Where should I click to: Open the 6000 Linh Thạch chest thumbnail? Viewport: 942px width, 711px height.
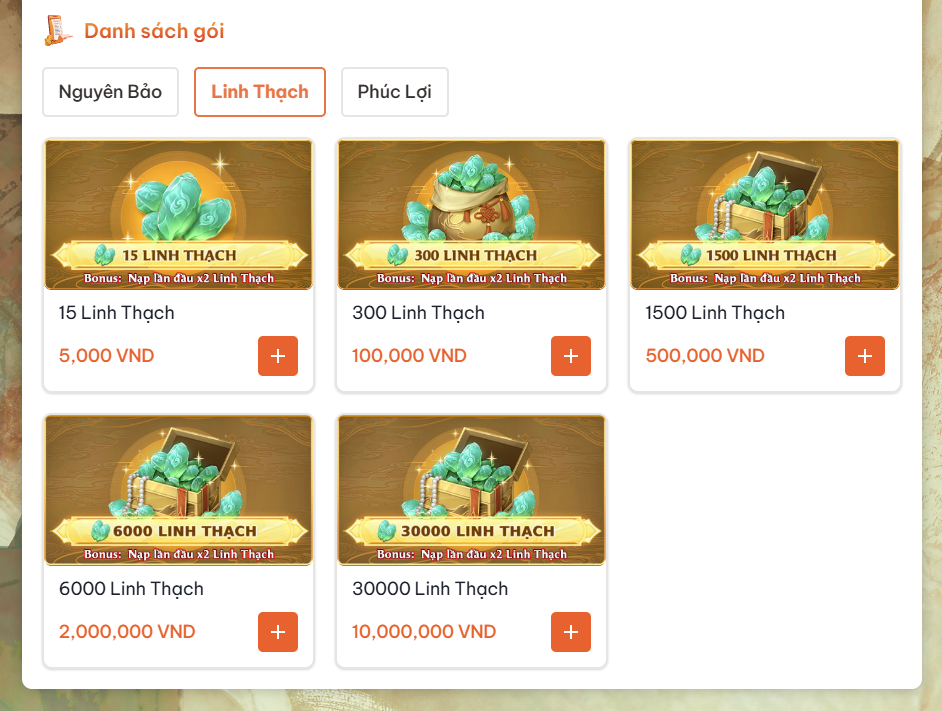point(178,490)
